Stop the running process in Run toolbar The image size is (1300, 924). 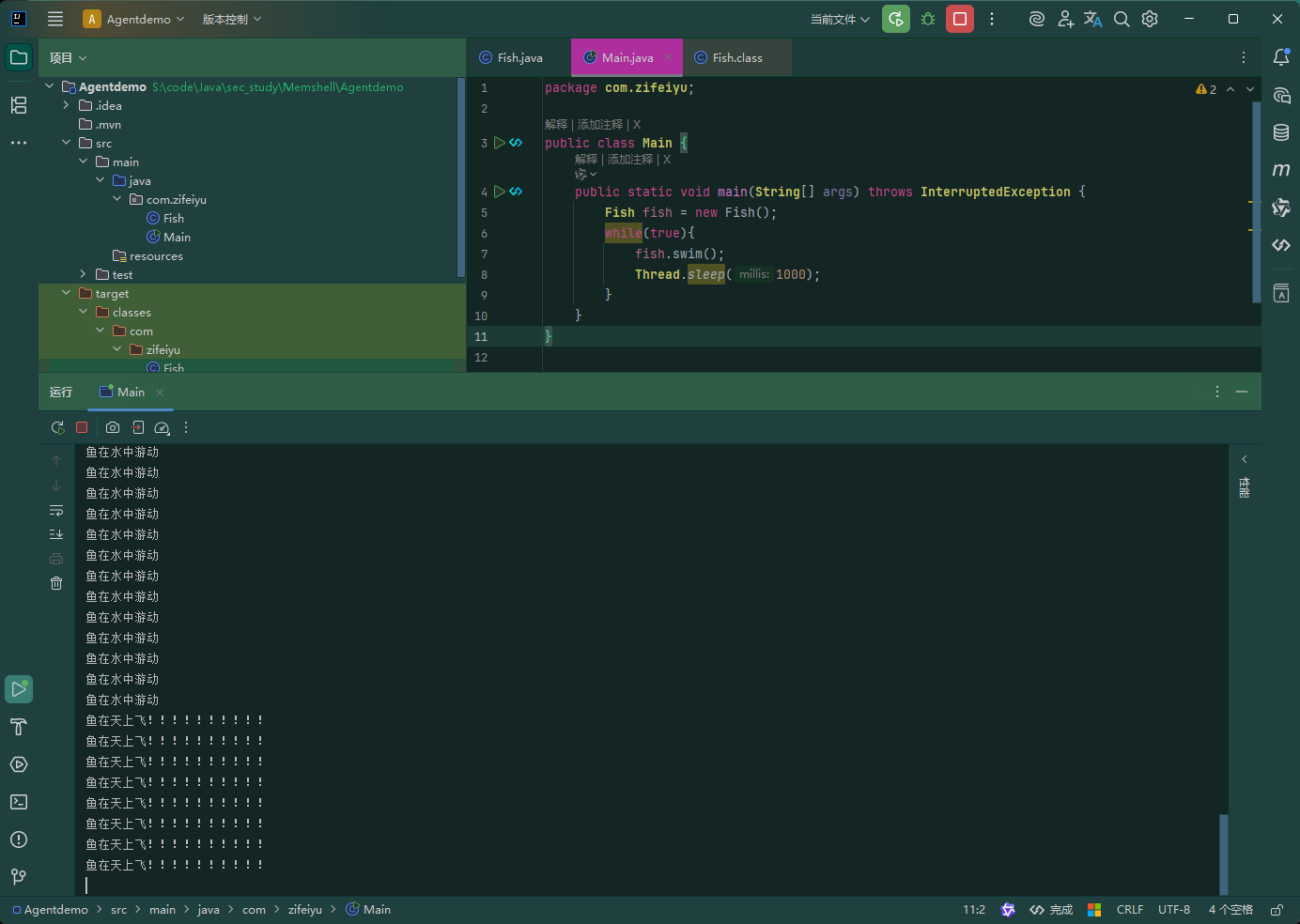point(82,427)
